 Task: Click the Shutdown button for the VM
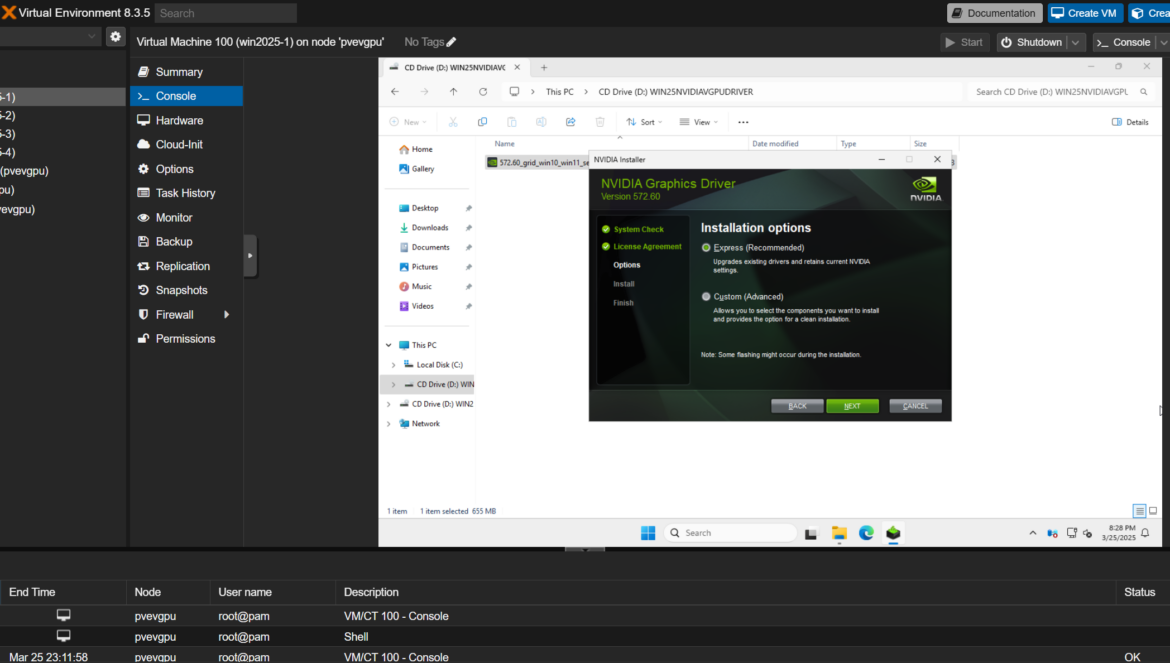coord(1032,43)
